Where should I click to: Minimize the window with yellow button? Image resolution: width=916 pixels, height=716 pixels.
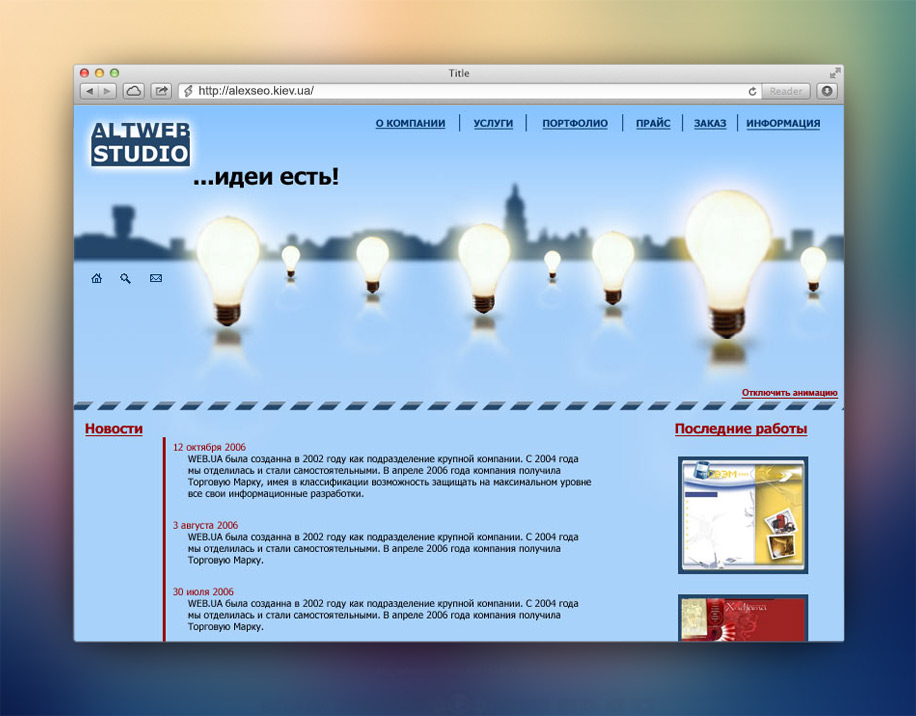pos(99,73)
